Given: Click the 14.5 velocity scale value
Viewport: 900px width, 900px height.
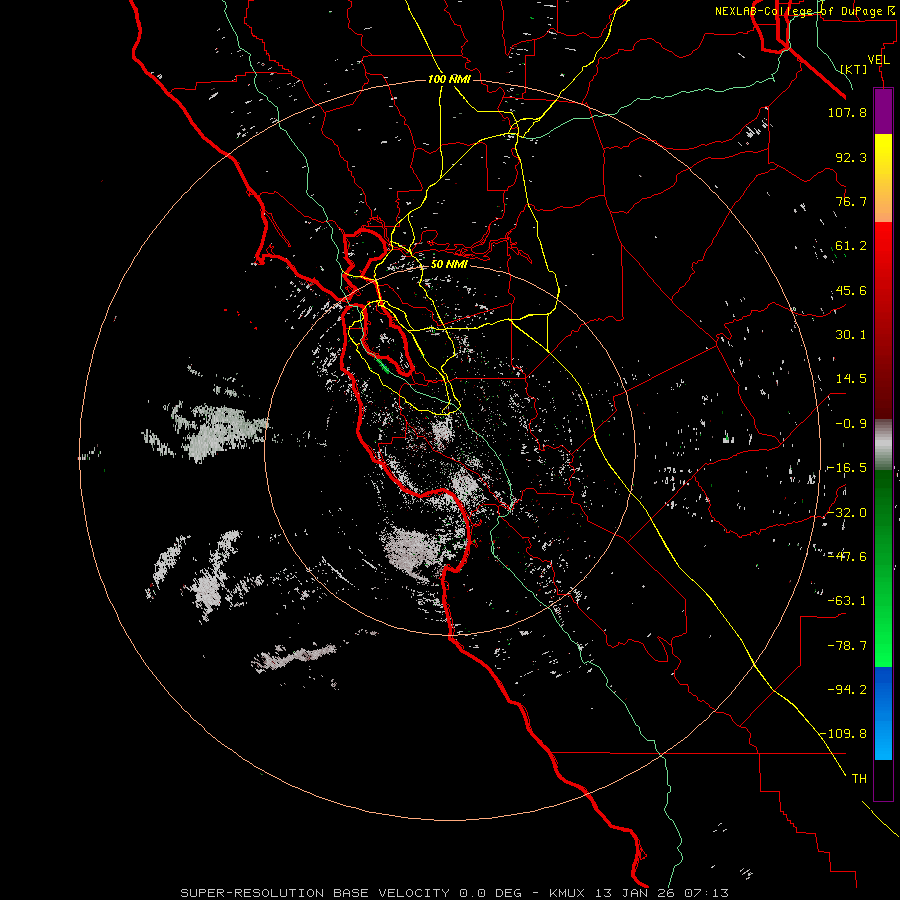Looking at the screenshot, I should 851,379.
